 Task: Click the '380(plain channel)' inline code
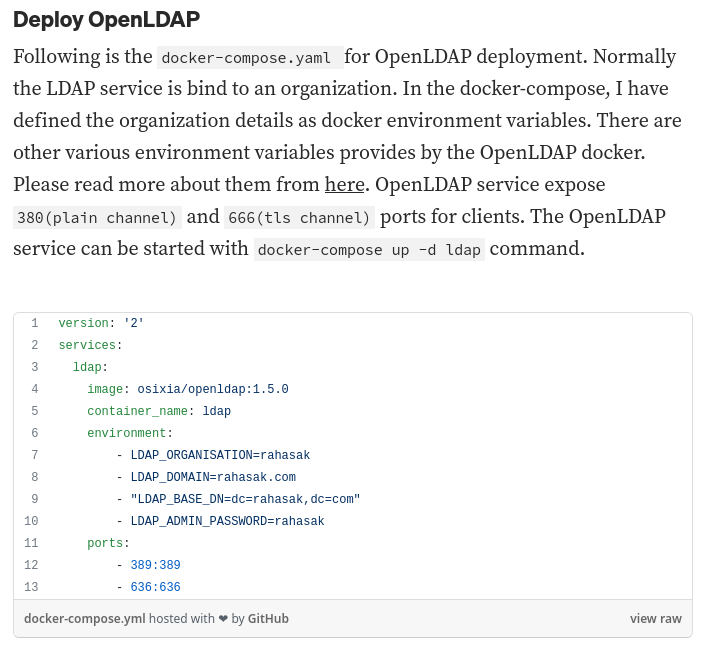[x=98, y=218]
